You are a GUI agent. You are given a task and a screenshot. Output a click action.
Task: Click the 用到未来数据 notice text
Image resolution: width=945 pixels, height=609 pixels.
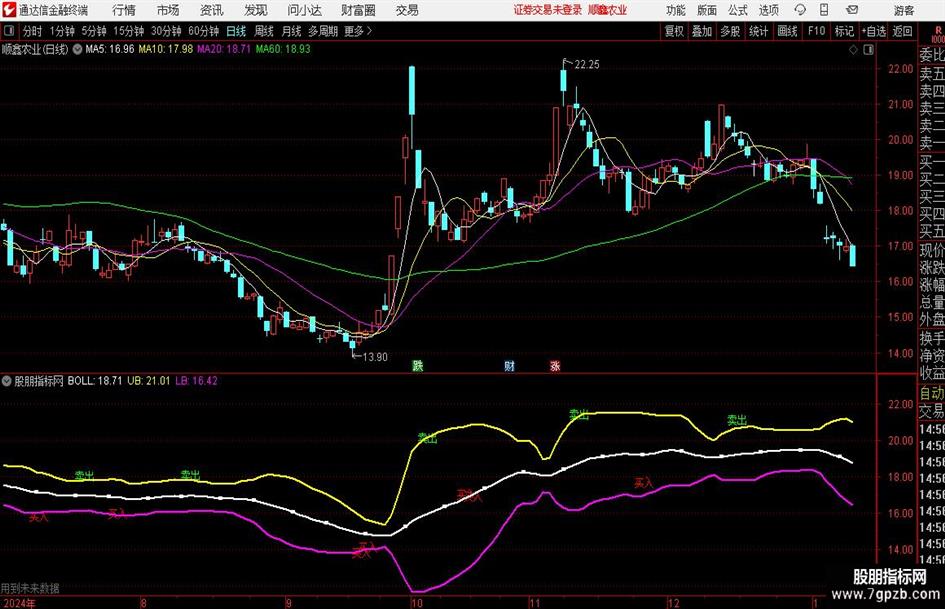coord(30,588)
